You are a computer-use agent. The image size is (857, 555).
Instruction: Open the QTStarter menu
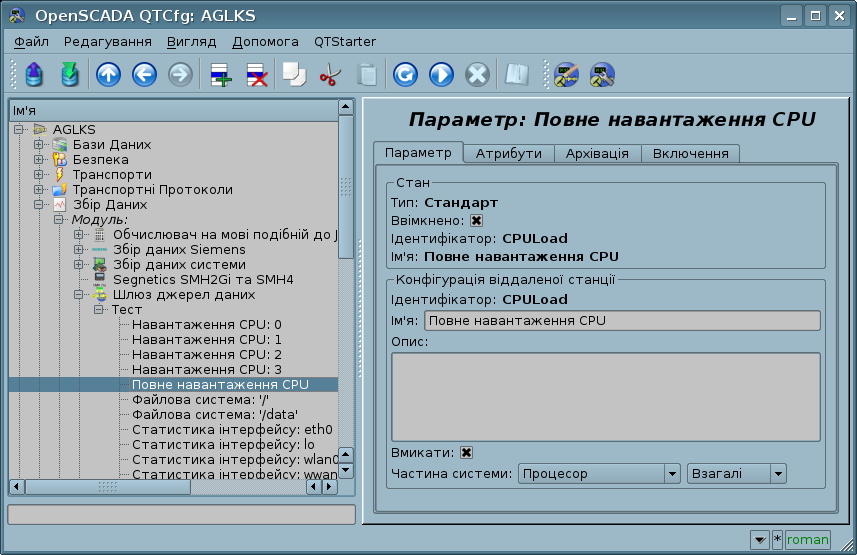coord(345,42)
